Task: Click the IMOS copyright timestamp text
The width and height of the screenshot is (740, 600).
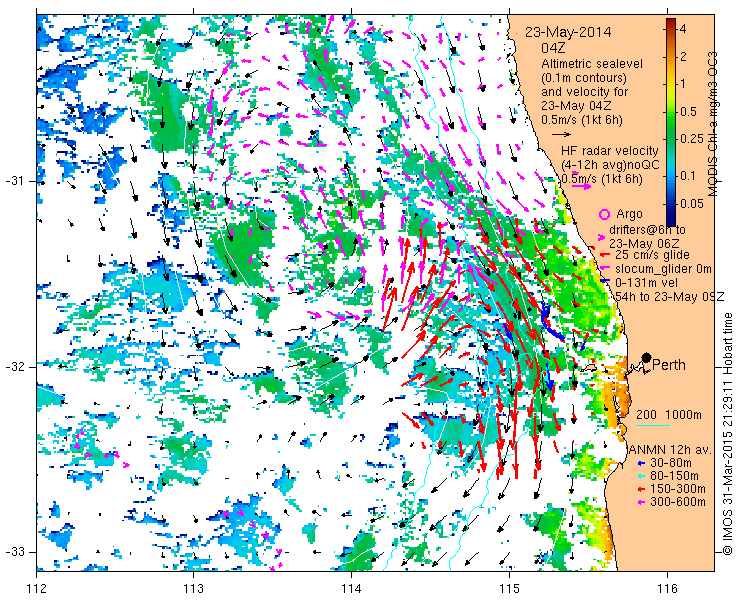Action: 728,433
